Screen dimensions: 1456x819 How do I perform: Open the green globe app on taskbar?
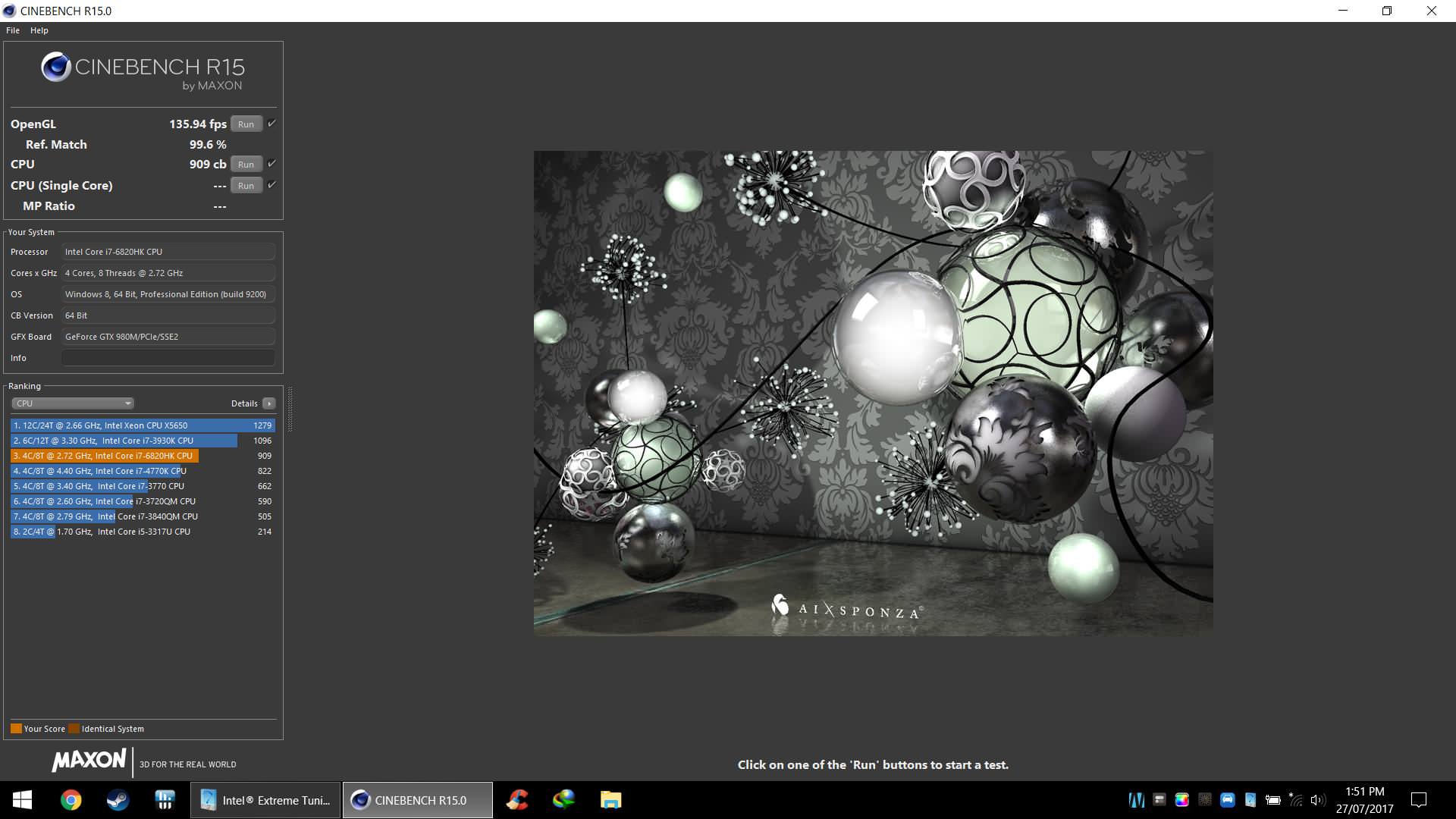coord(563,800)
